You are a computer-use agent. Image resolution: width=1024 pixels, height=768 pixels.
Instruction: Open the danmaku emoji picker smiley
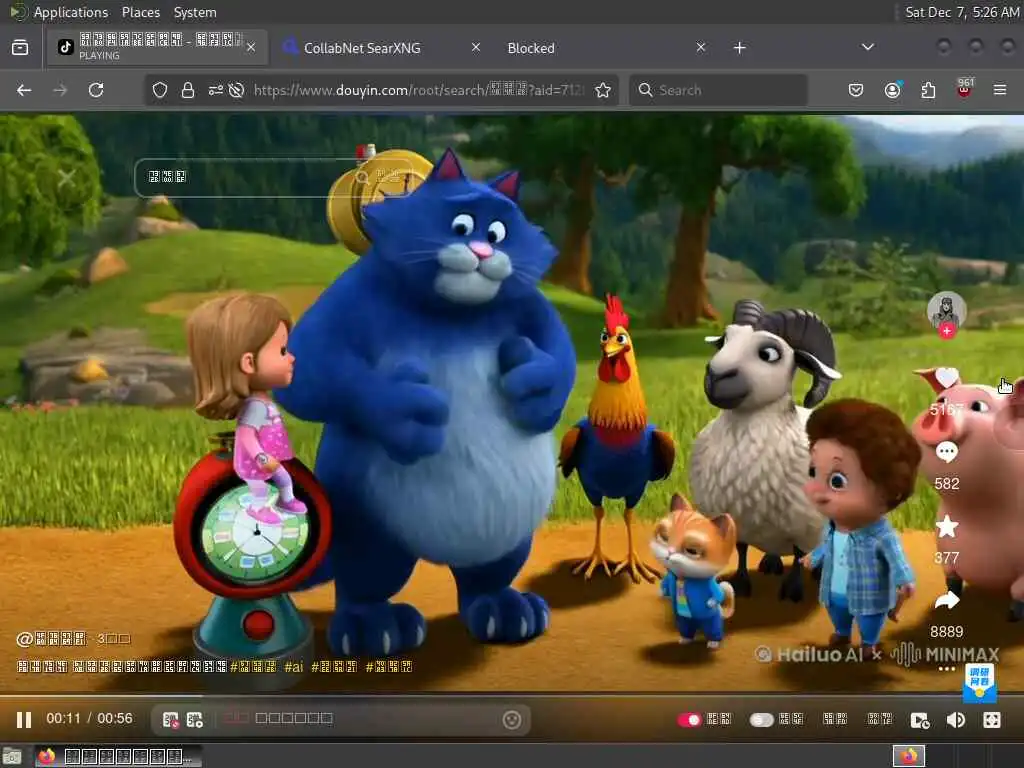pos(512,720)
